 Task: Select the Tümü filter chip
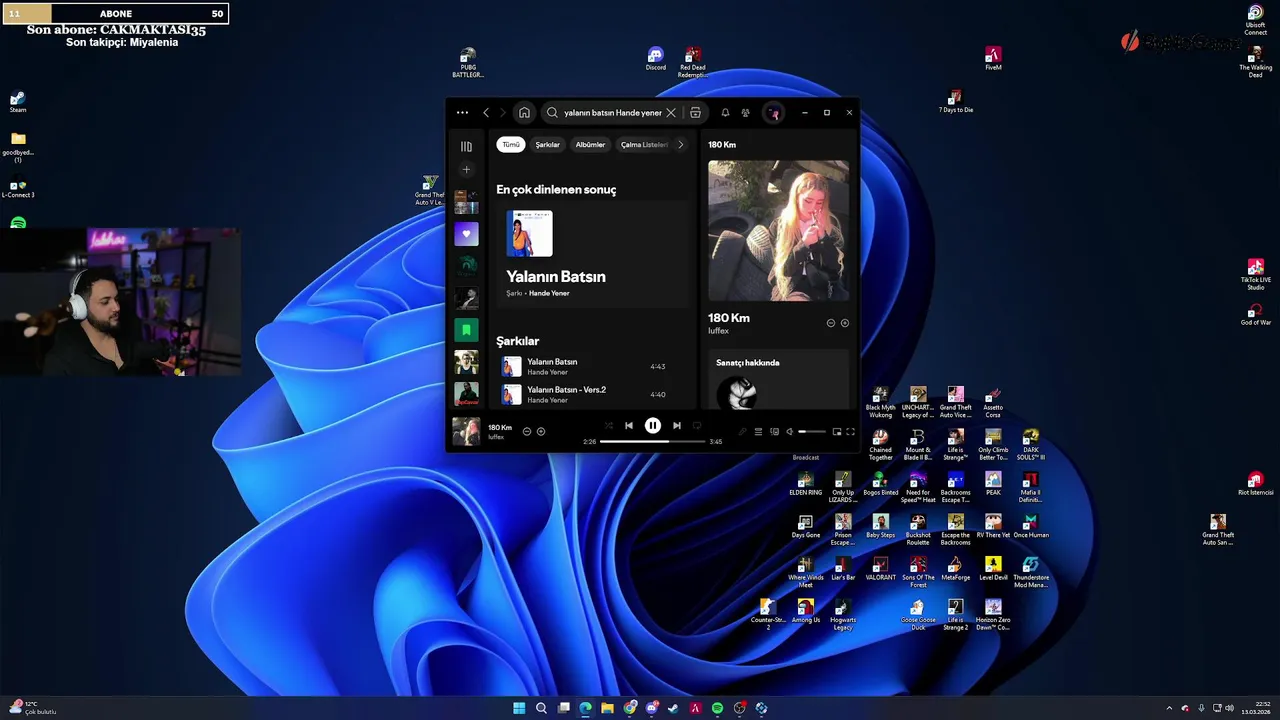click(511, 145)
